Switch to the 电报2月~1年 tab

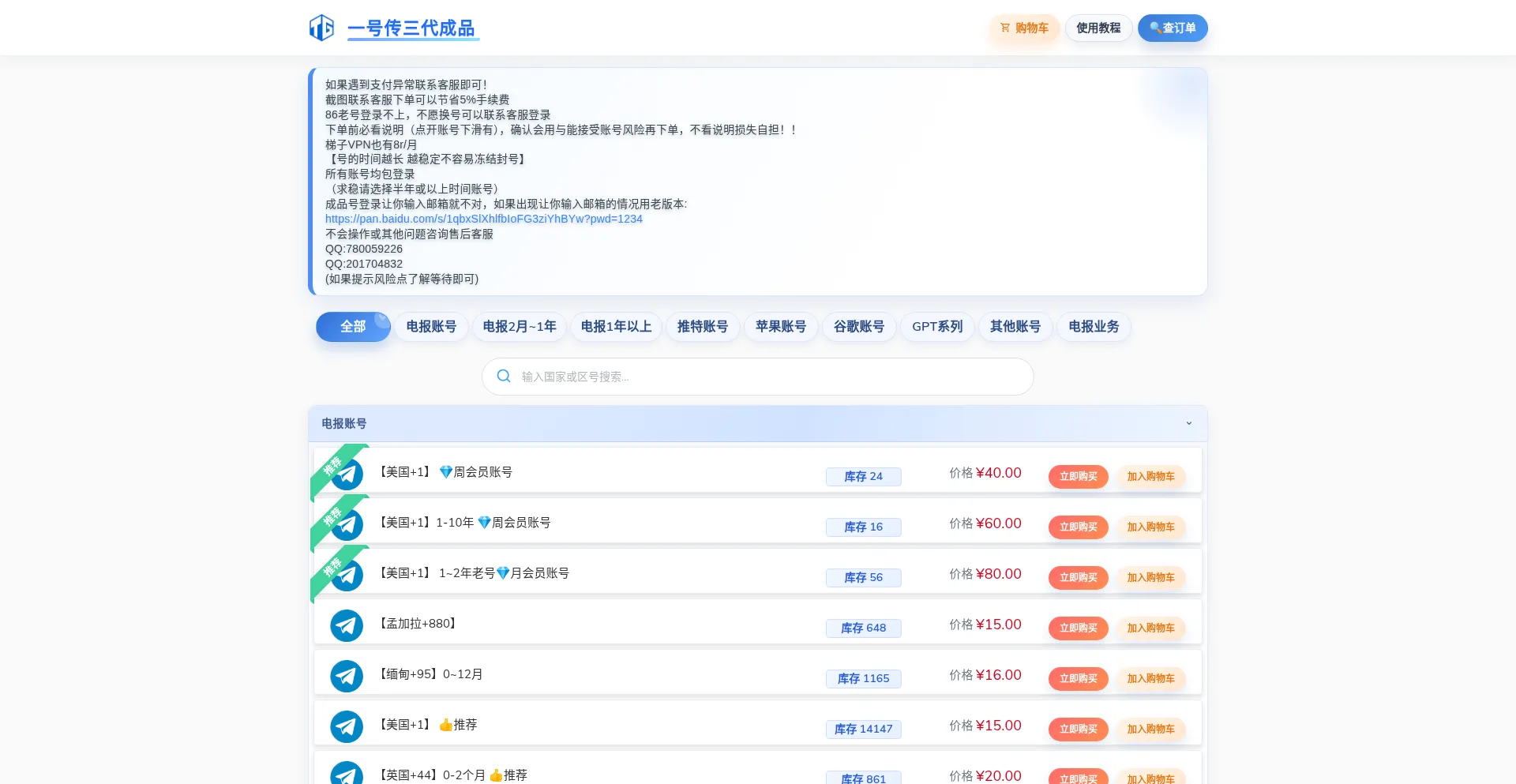(520, 327)
